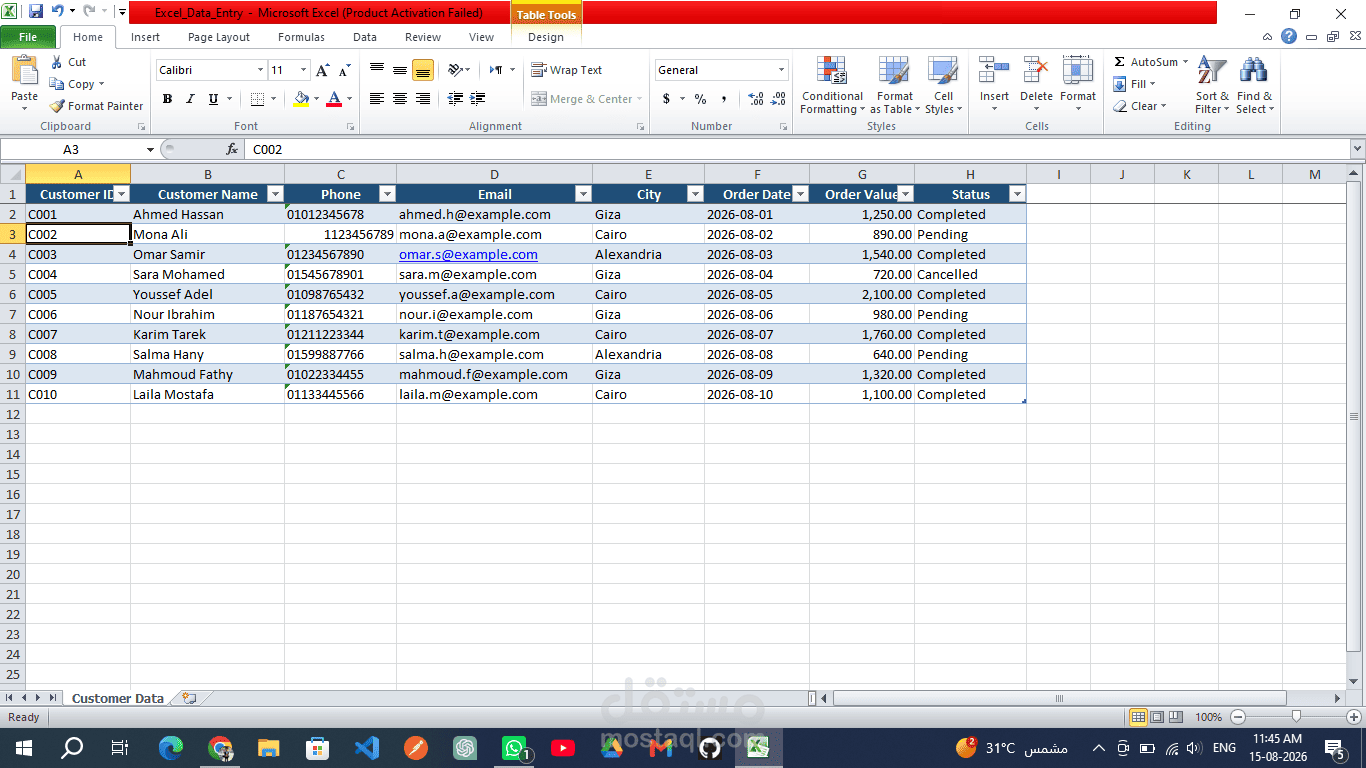Click the AutoSum button
Viewport: 1366px width, 768px height.
point(1150,62)
